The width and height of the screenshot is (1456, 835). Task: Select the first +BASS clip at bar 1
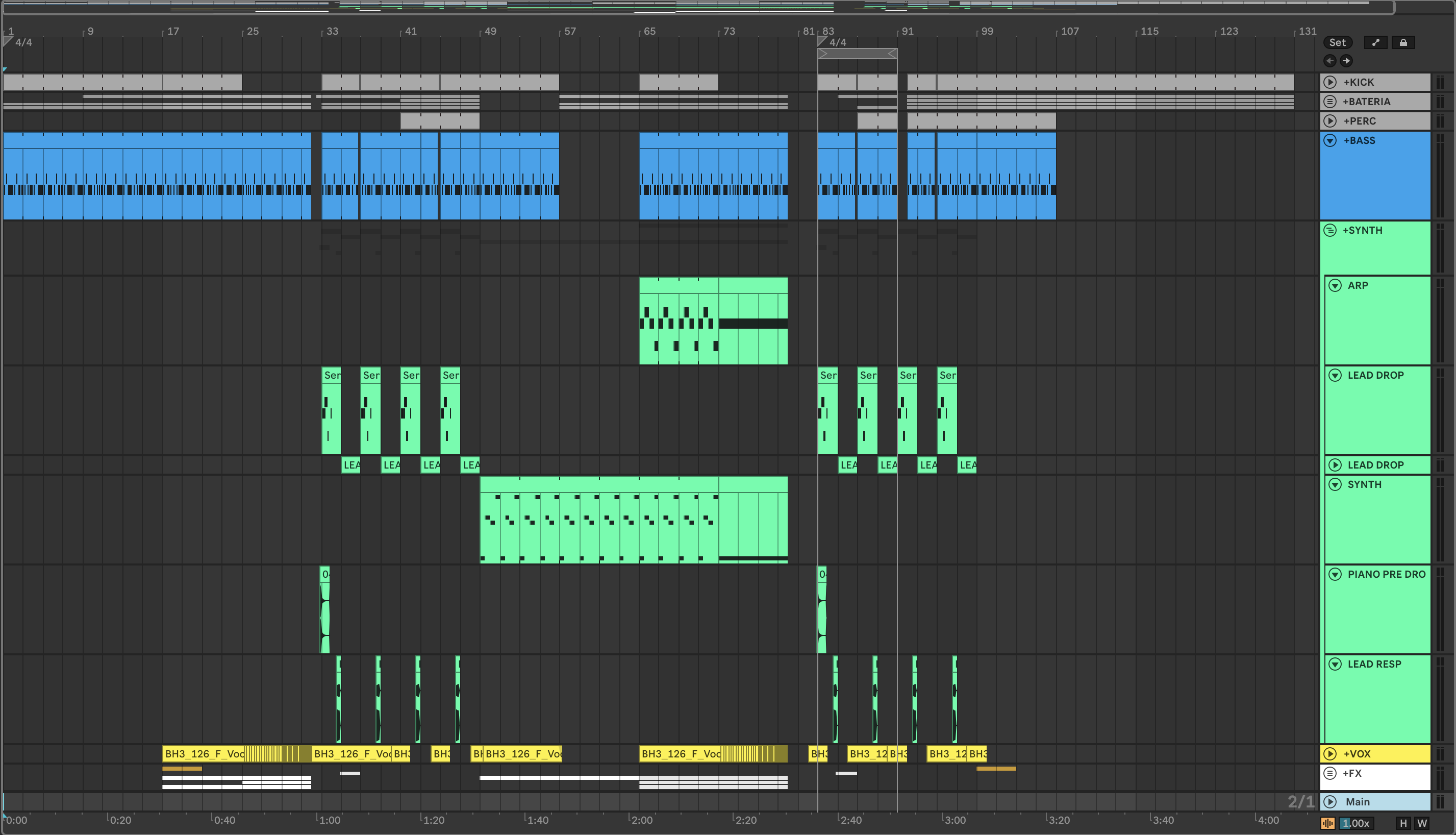157,176
